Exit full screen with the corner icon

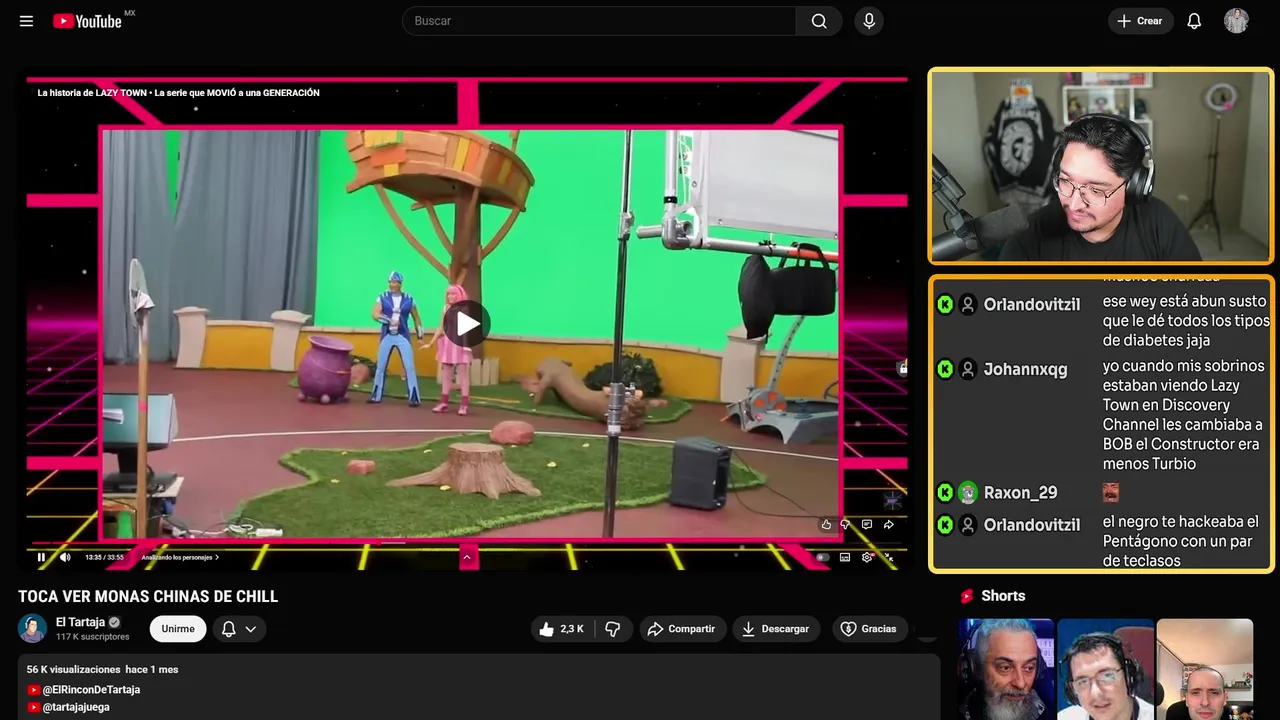[888, 557]
